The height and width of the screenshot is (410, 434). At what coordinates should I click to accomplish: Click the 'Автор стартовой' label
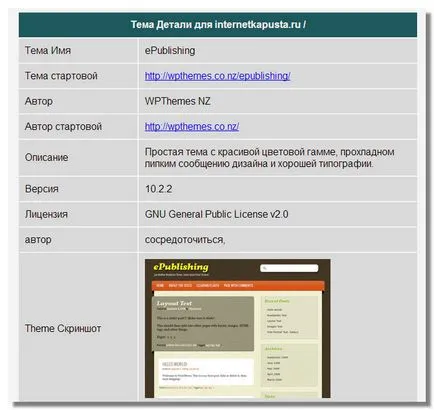63,127
